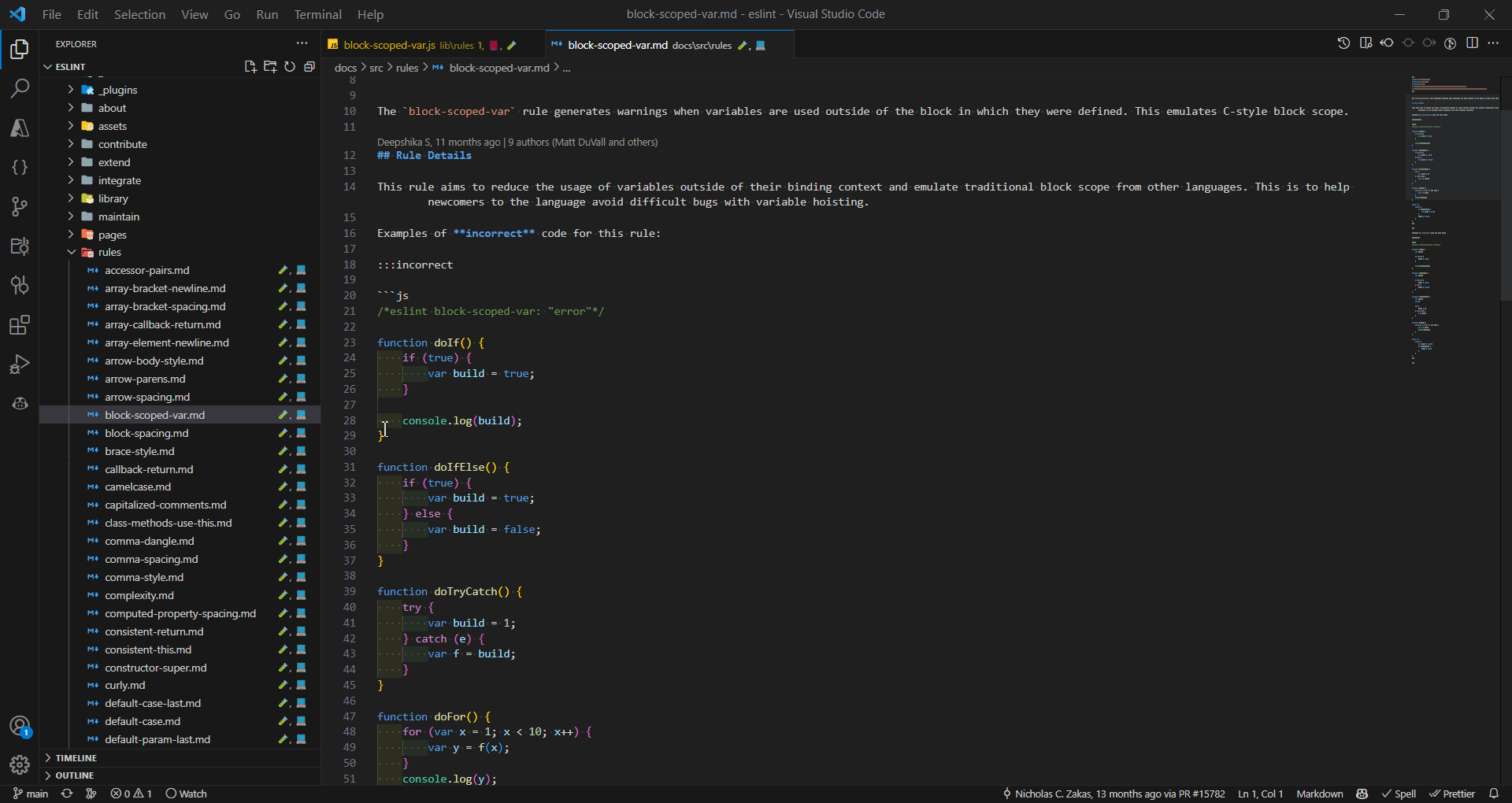Open notifications bell in status bar

[x=1494, y=794]
